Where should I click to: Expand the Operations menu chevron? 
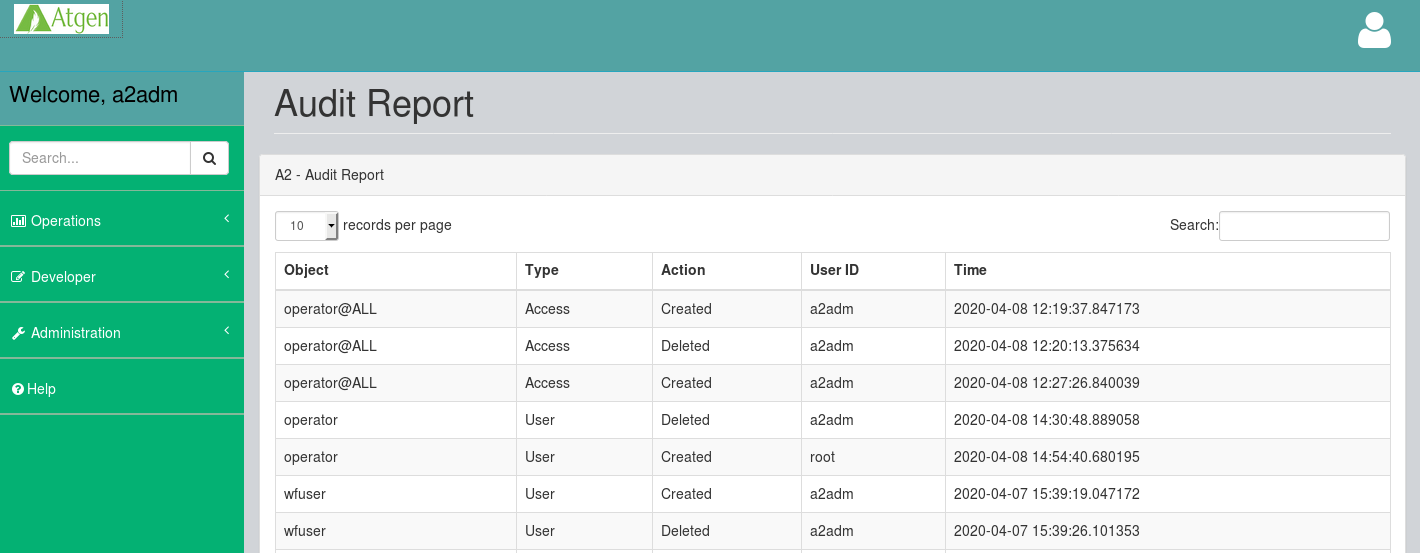[x=227, y=218]
